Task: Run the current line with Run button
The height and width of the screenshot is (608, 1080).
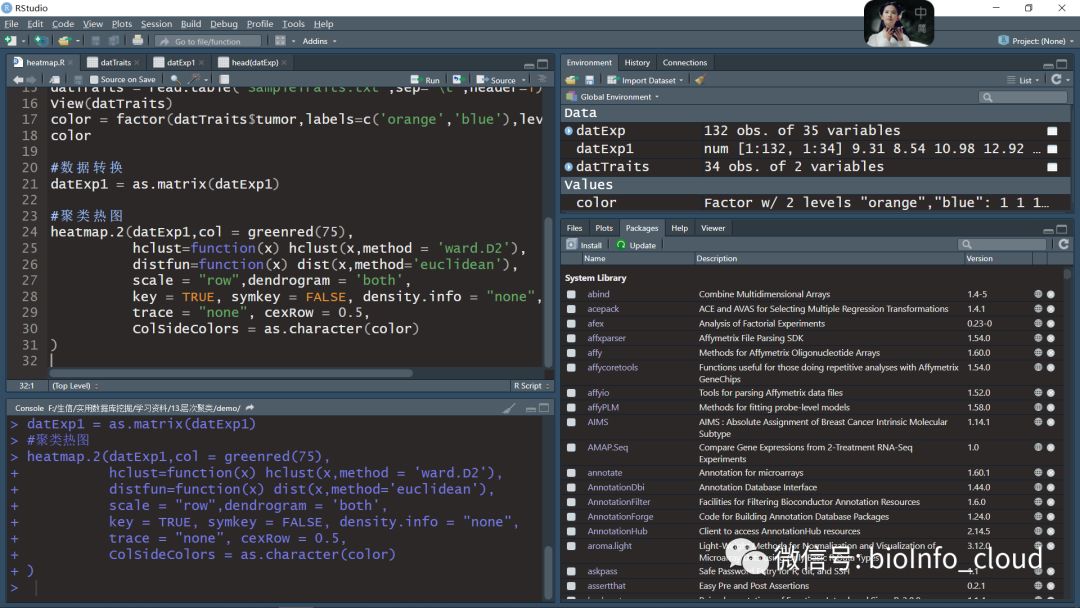Action: [x=425, y=80]
